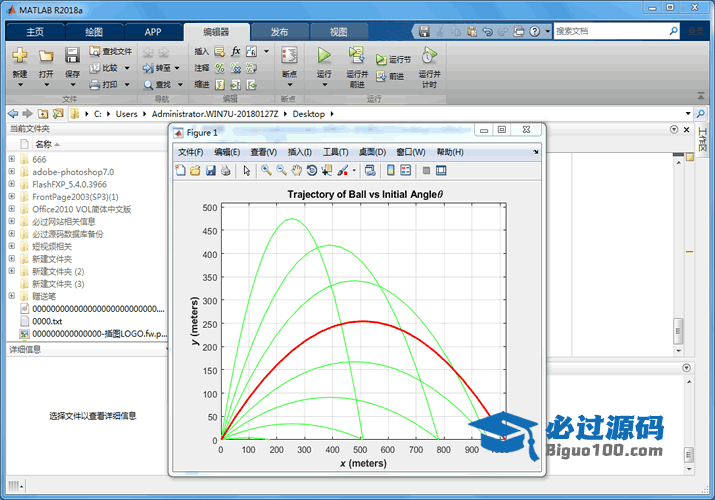Insert function via the fx icon
The image size is (715, 500).
point(236,52)
